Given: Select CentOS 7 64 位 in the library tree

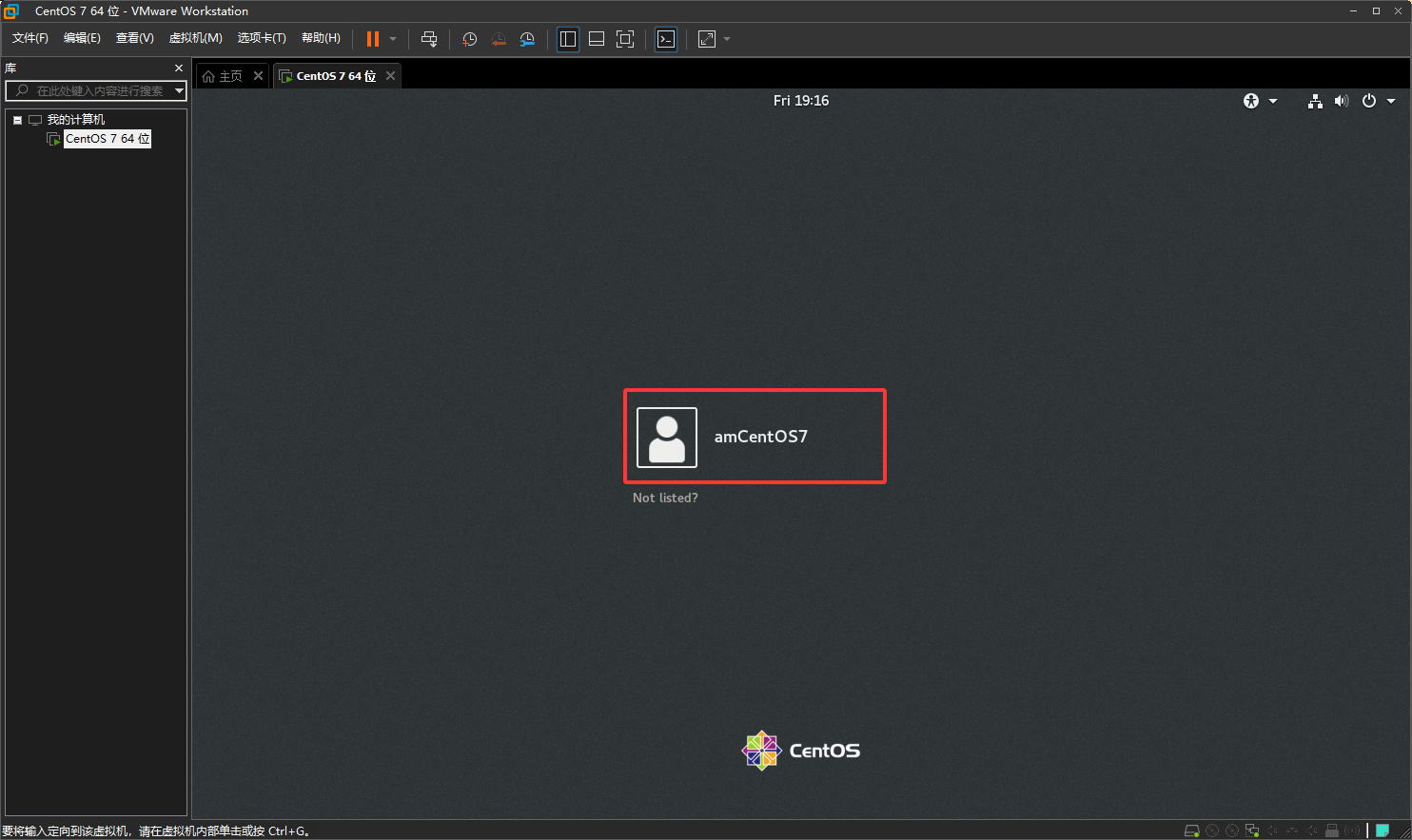Looking at the screenshot, I should point(108,139).
